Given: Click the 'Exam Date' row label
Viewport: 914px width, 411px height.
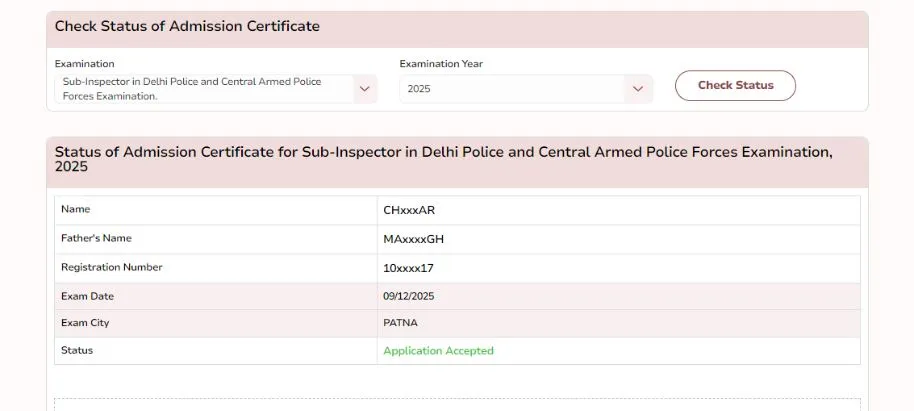Looking at the screenshot, I should [87, 295].
